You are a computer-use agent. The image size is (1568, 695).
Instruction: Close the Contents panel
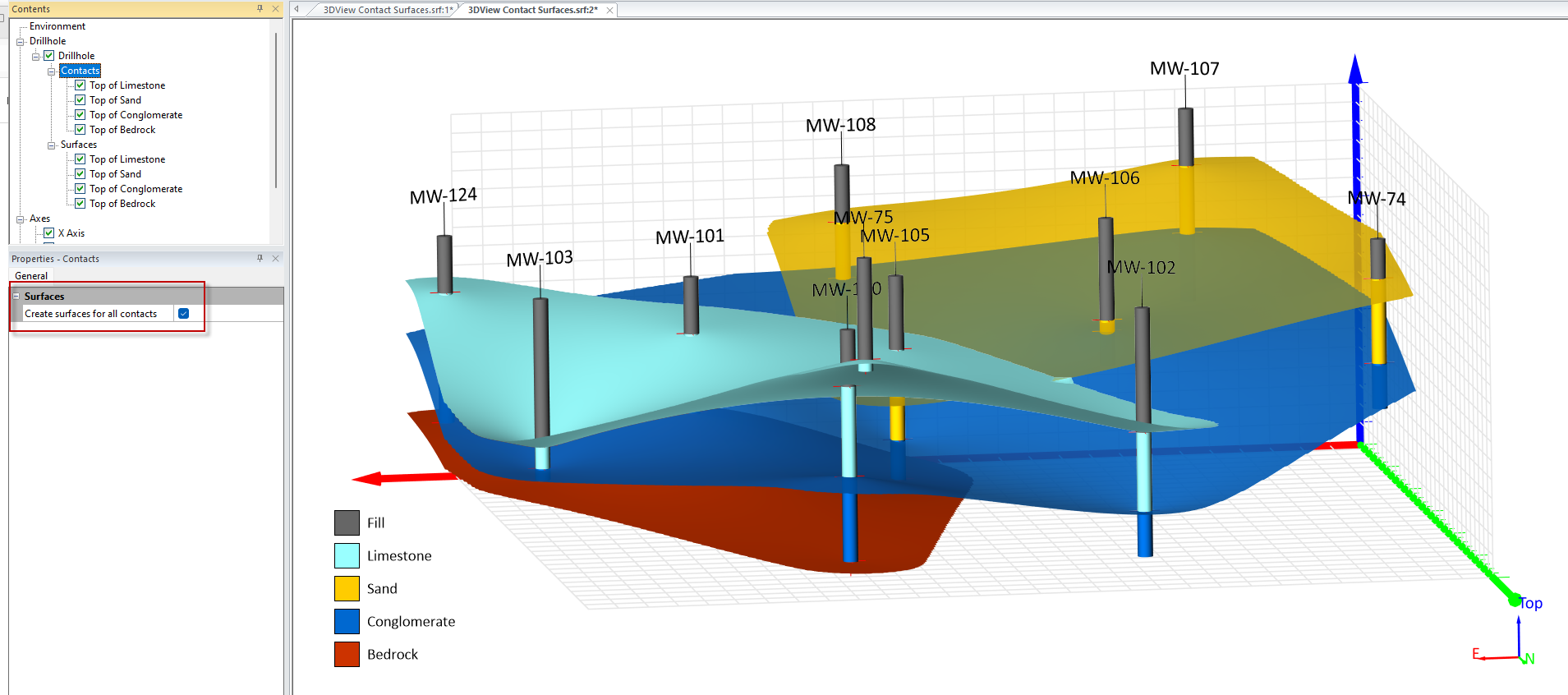pyautogui.click(x=275, y=8)
